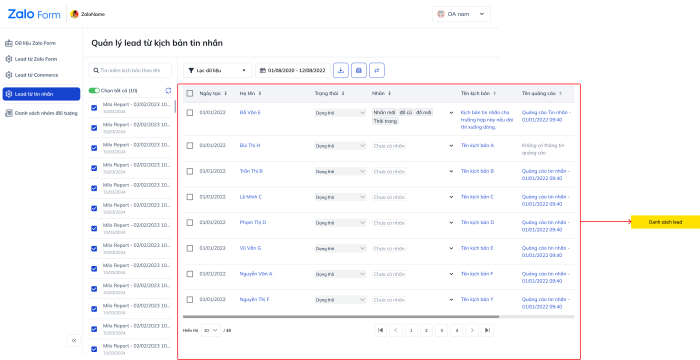The image size is (700, 360).
Task: Click the magnifier icon in script search
Action: 96,71
